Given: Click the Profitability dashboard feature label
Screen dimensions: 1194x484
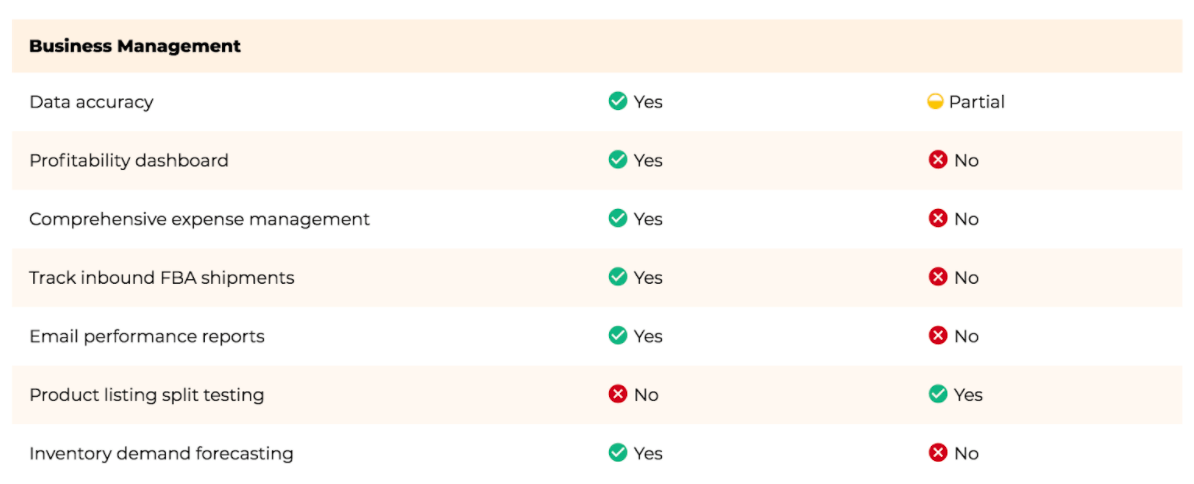Looking at the screenshot, I should (x=129, y=161).
